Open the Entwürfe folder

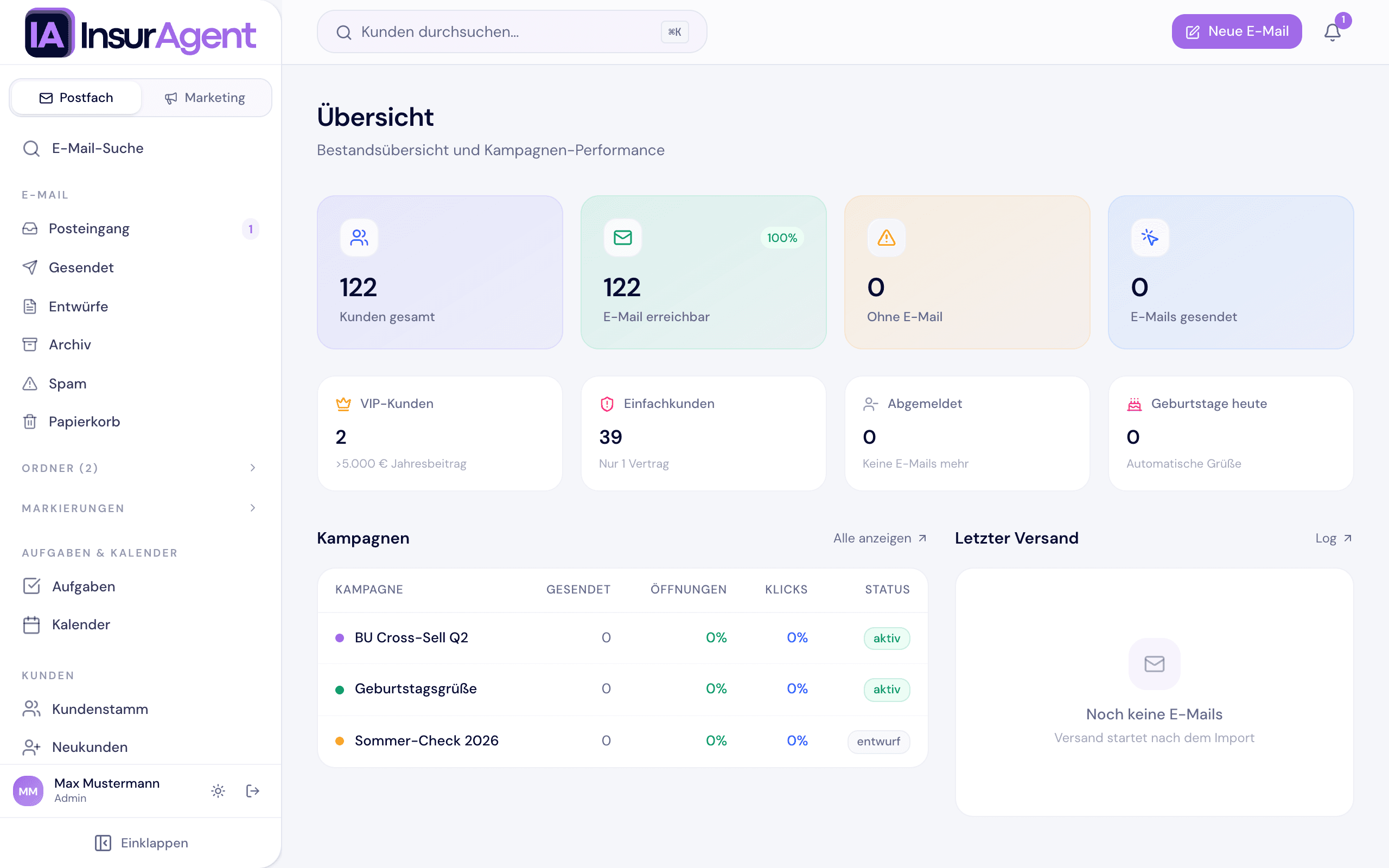tap(140, 307)
